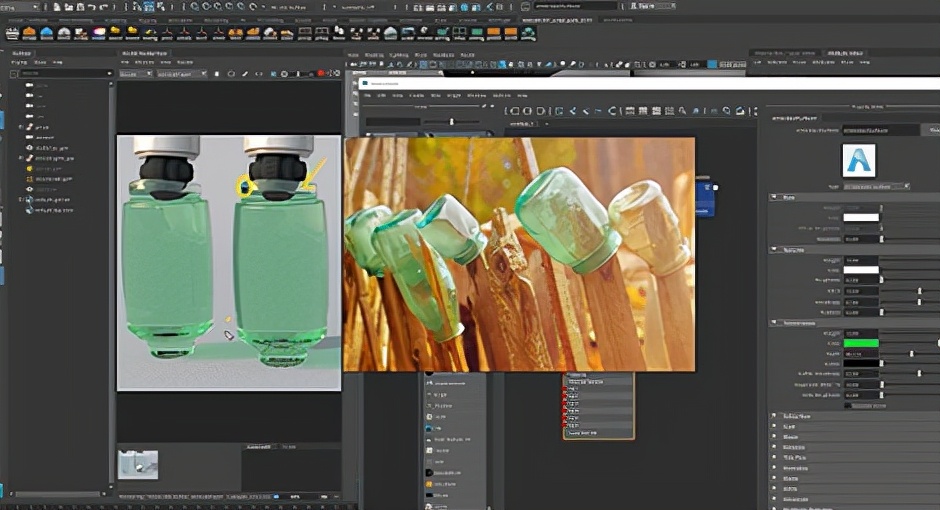Toggle the checkbox below the black swatch

pos(848,405)
